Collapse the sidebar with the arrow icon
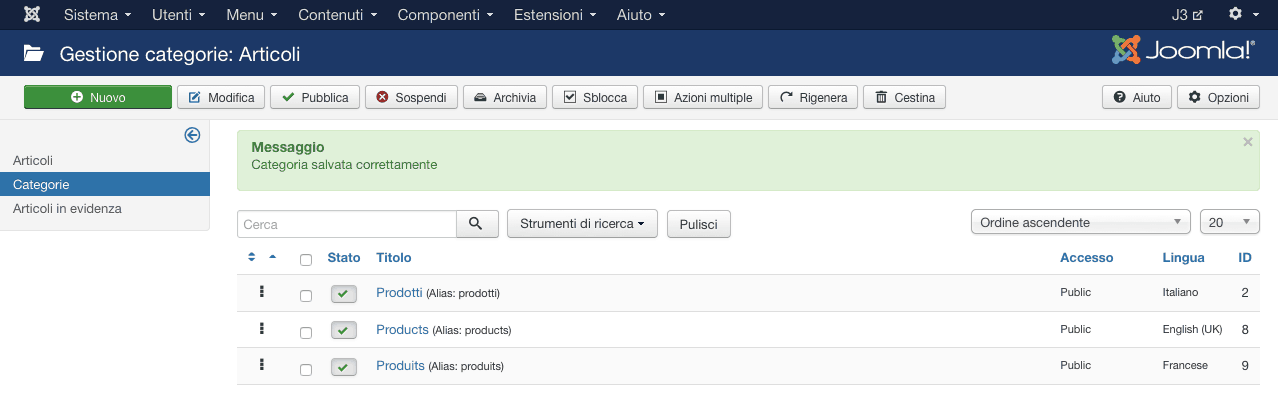Viewport: 1278px width, 411px height. point(193,135)
